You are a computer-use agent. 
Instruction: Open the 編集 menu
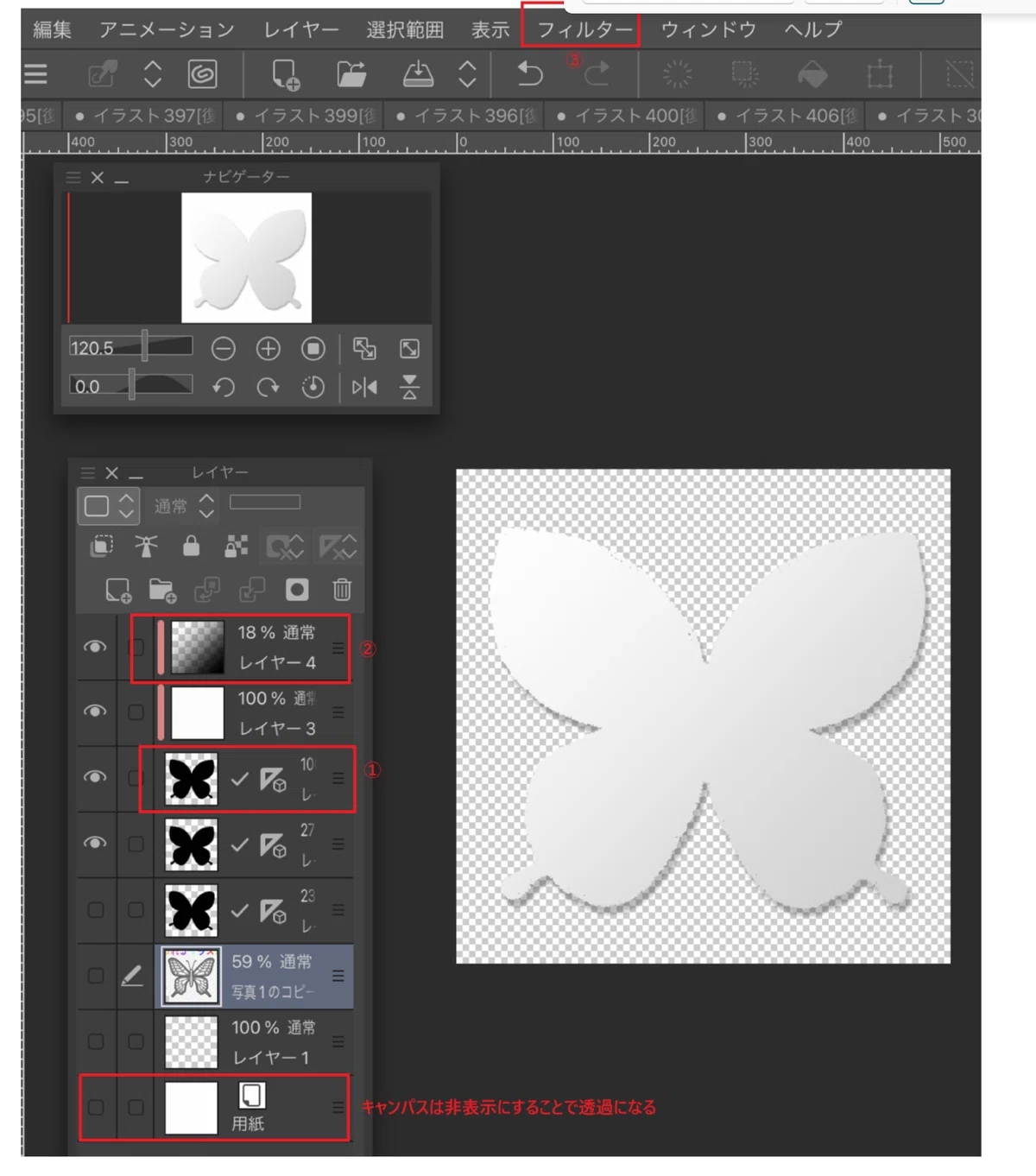(x=52, y=29)
